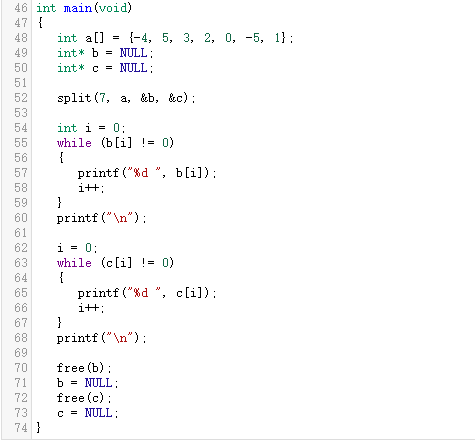Click the free(c) statement
Image resolution: width=475 pixels, height=441 pixels.
tap(84, 398)
